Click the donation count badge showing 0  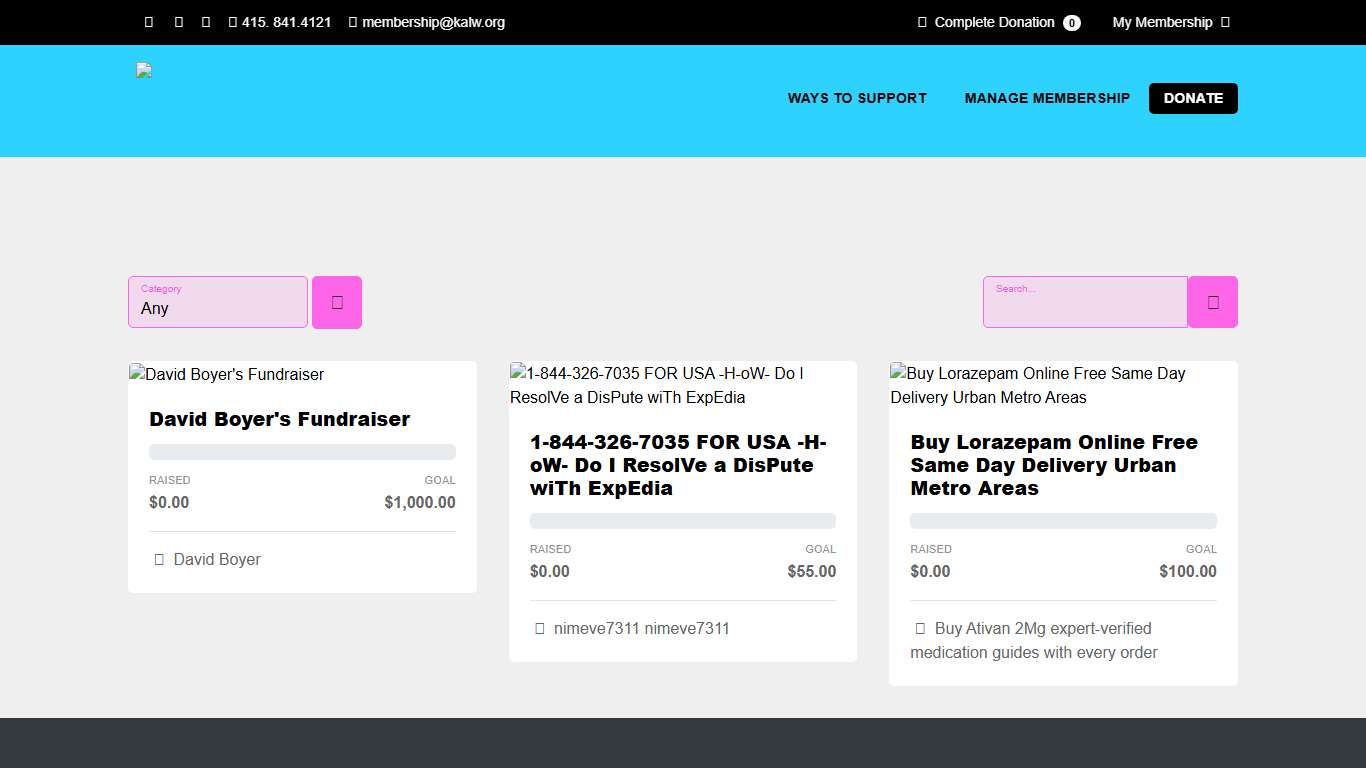point(1071,23)
